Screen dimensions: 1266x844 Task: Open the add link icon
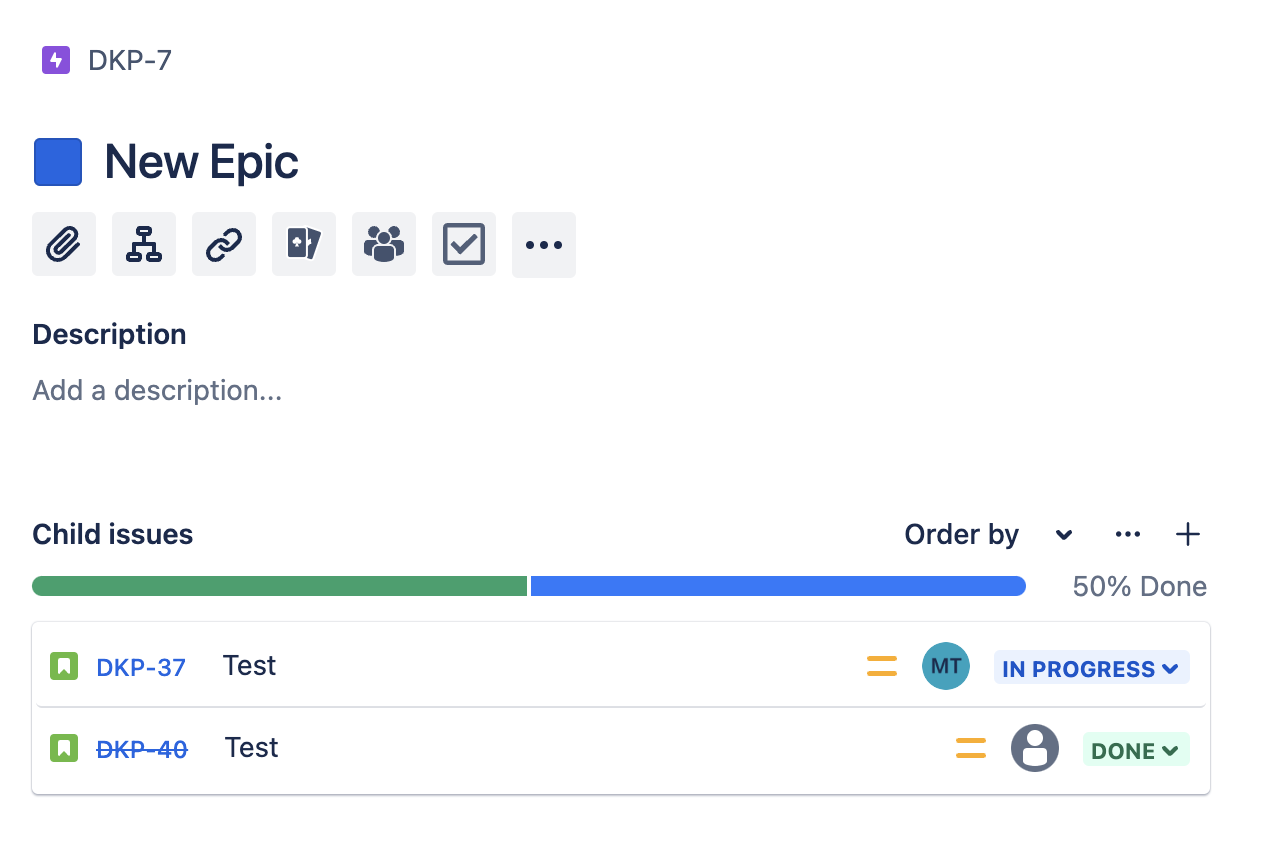pos(223,244)
